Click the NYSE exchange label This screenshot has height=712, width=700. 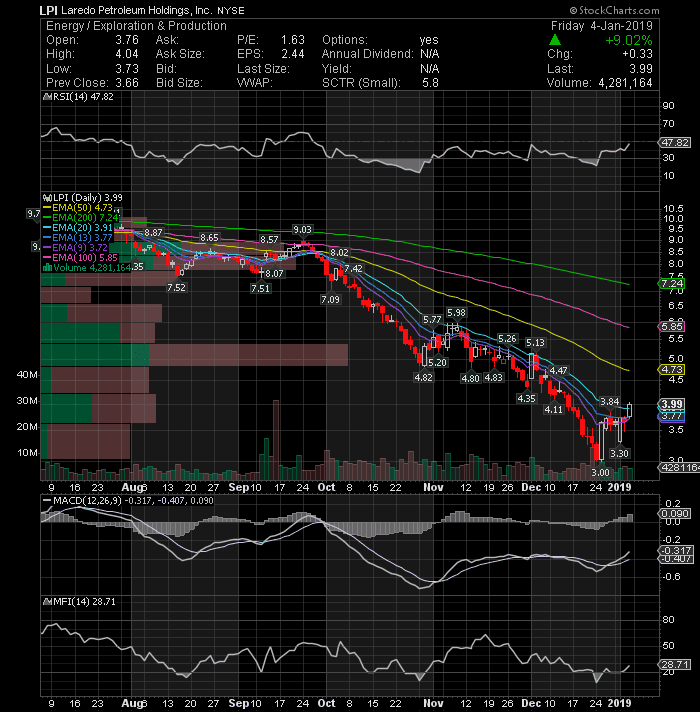coord(231,10)
